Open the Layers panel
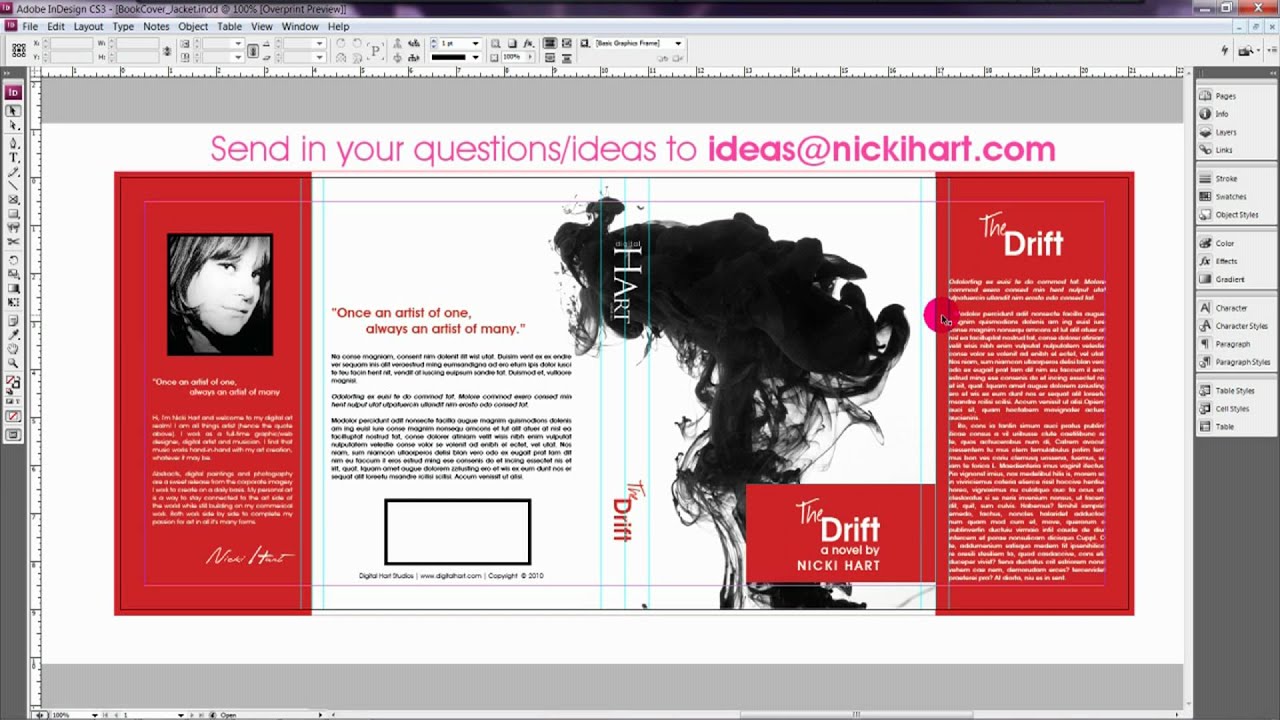 tap(1225, 132)
